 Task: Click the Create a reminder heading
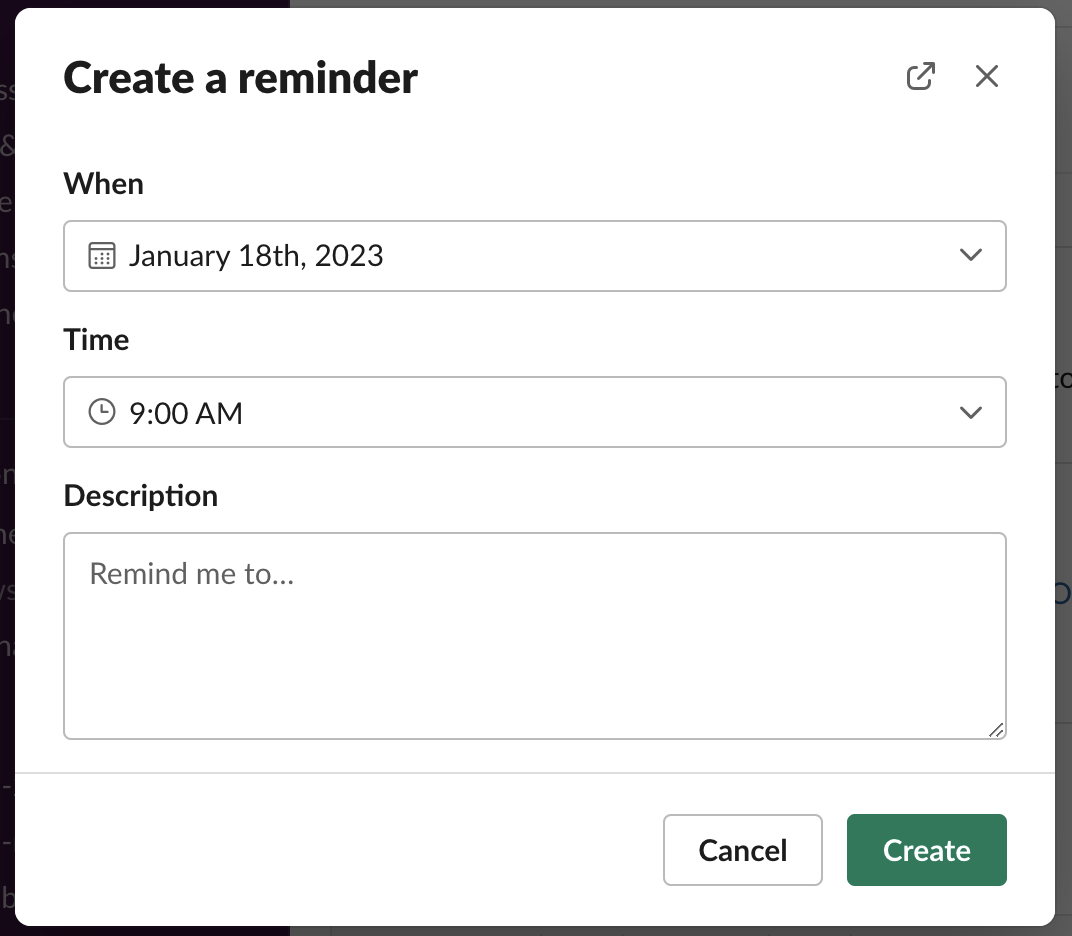[241, 78]
